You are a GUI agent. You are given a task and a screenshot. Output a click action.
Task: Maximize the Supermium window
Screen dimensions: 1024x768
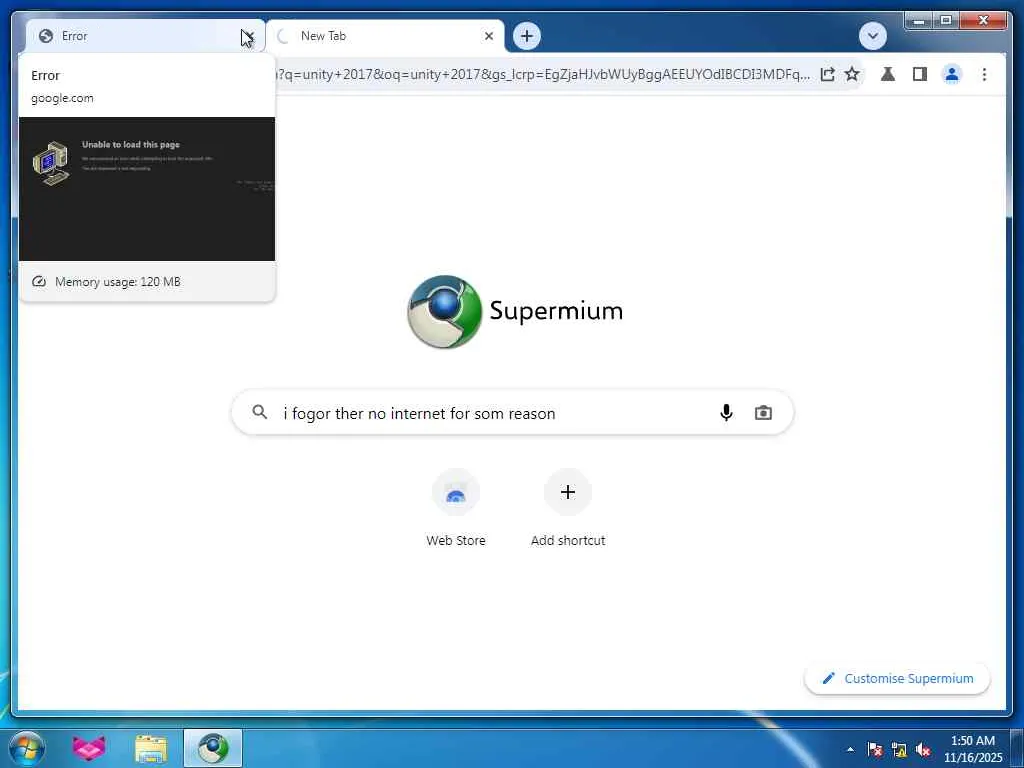click(946, 21)
